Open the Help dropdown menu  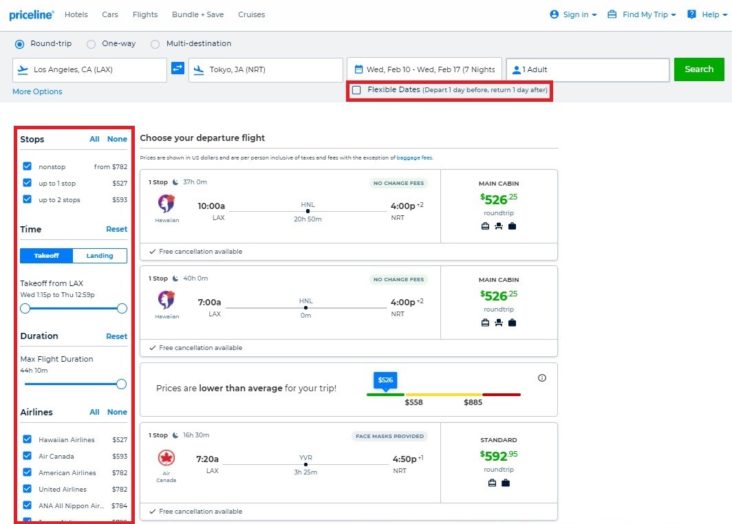point(707,14)
